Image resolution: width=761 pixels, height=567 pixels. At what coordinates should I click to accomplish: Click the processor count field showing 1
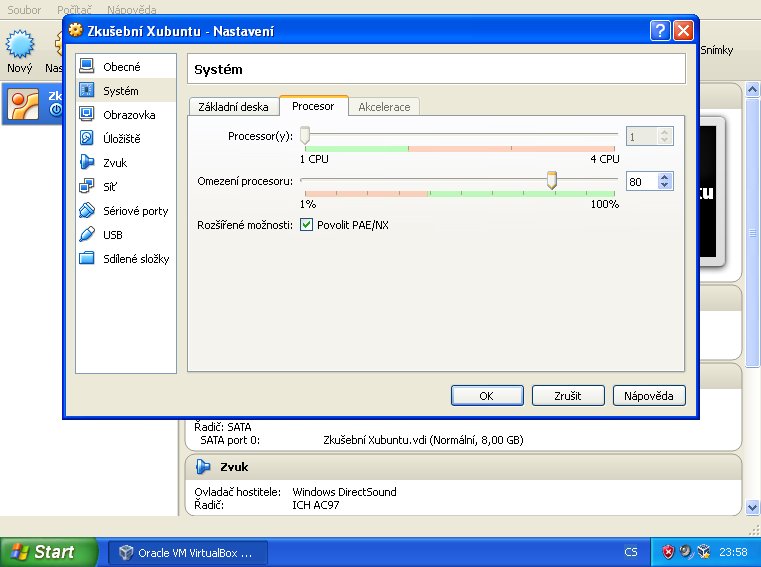pos(642,136)
